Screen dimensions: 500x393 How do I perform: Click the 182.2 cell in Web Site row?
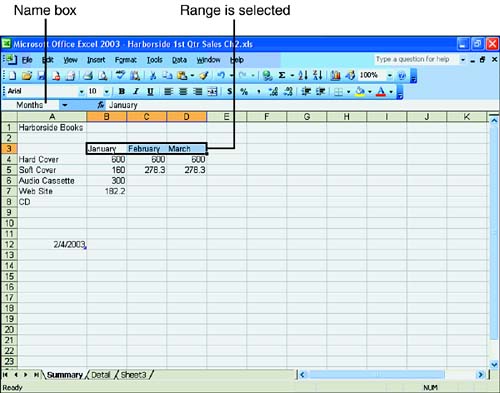(x=107, y=191)
